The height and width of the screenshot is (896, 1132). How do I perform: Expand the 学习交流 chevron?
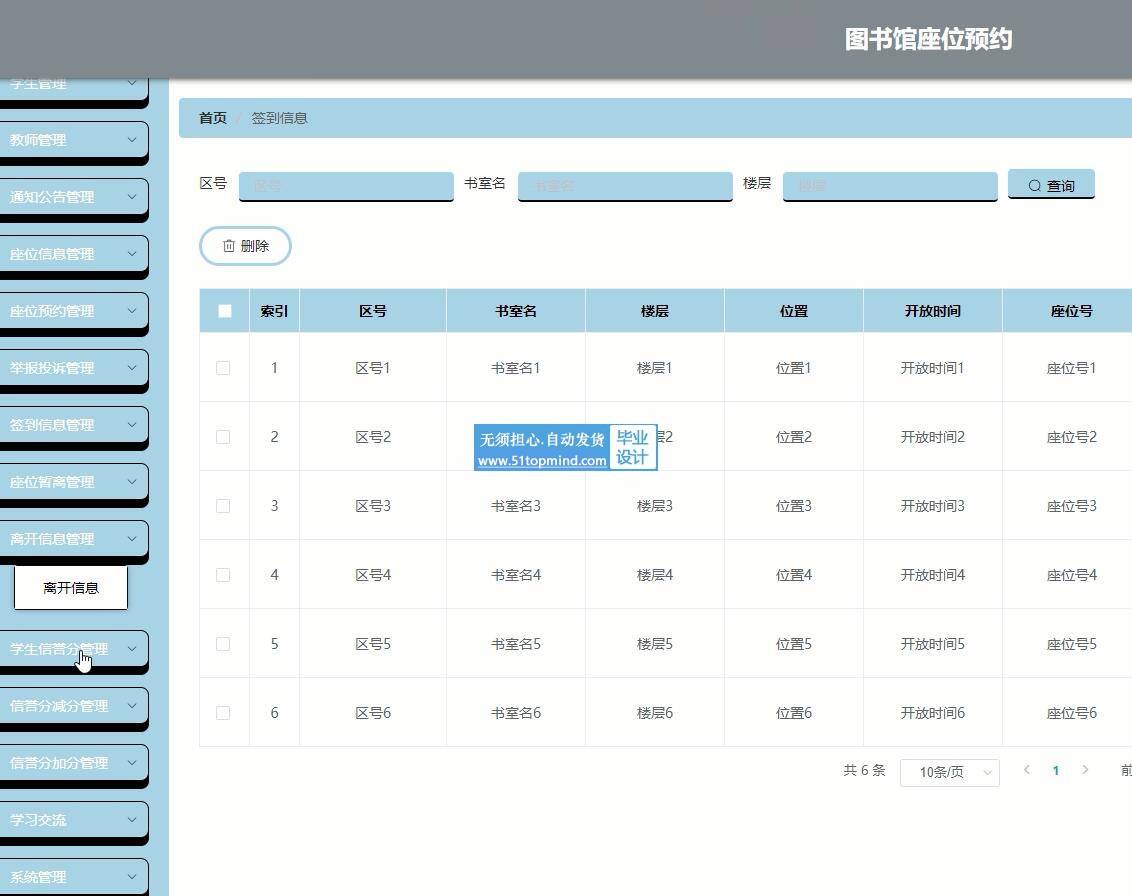click(x=132, y=819)
